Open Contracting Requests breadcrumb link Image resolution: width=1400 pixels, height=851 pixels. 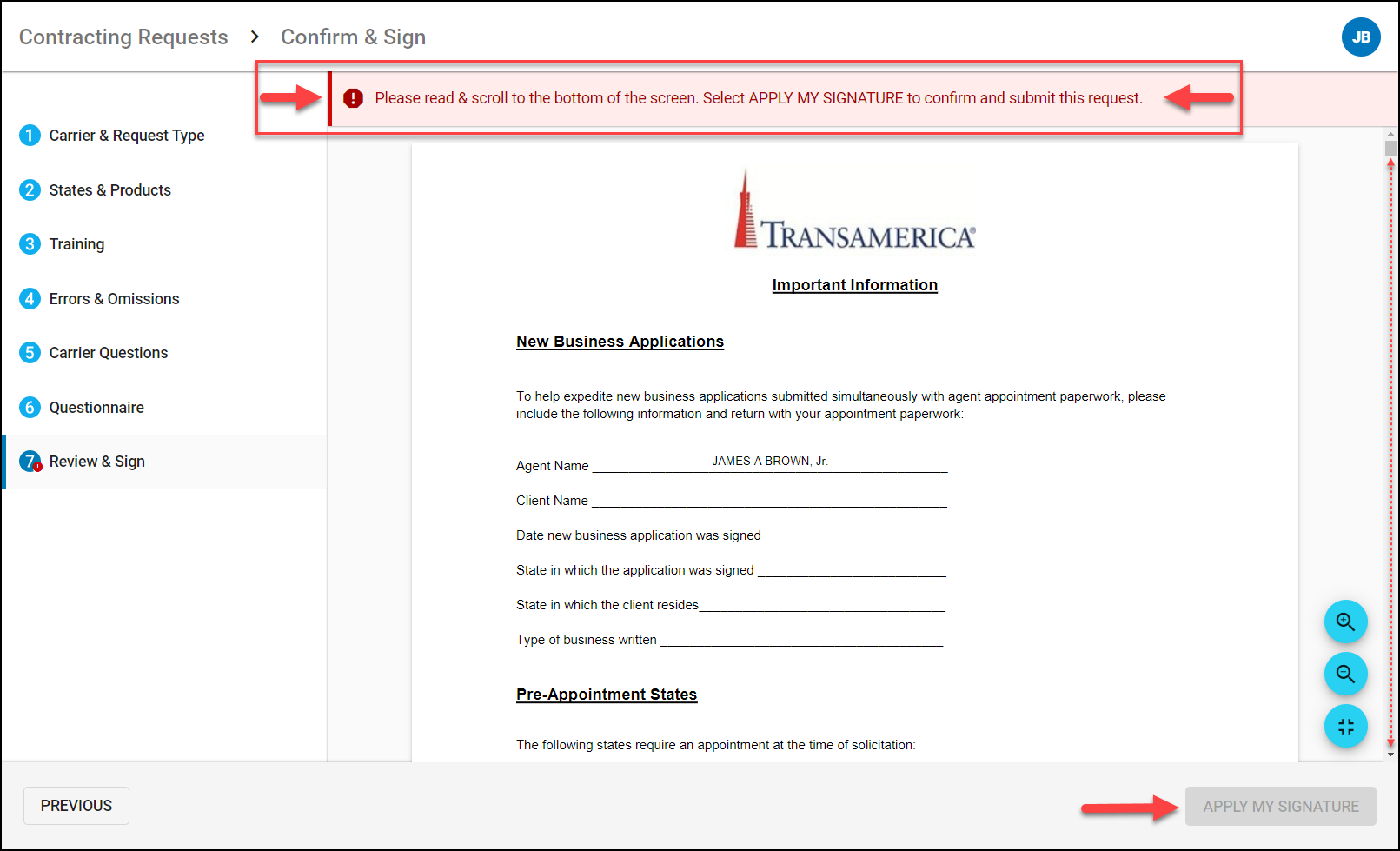(123, 37)
